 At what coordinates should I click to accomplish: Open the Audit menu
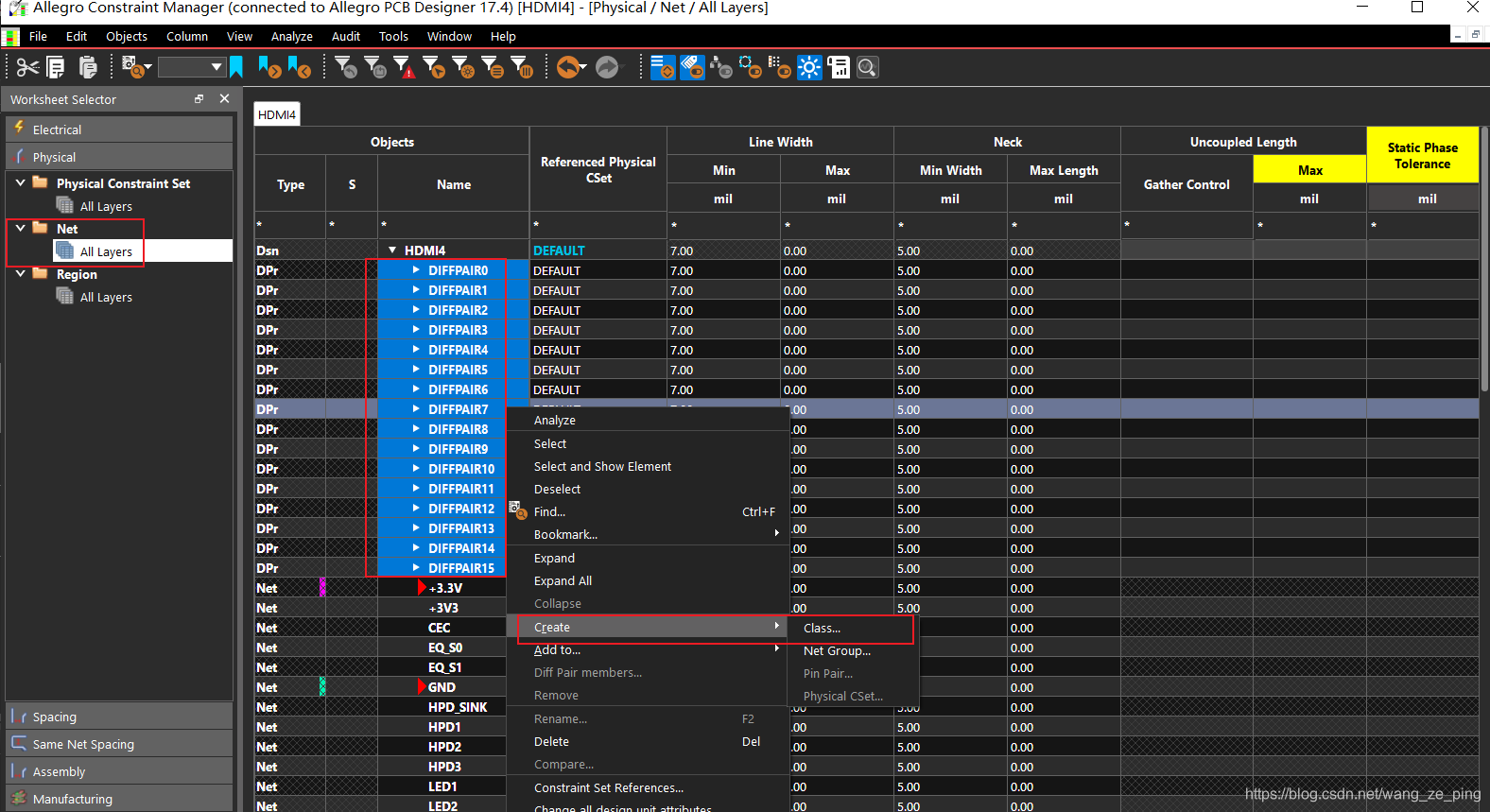coord(346,37)
